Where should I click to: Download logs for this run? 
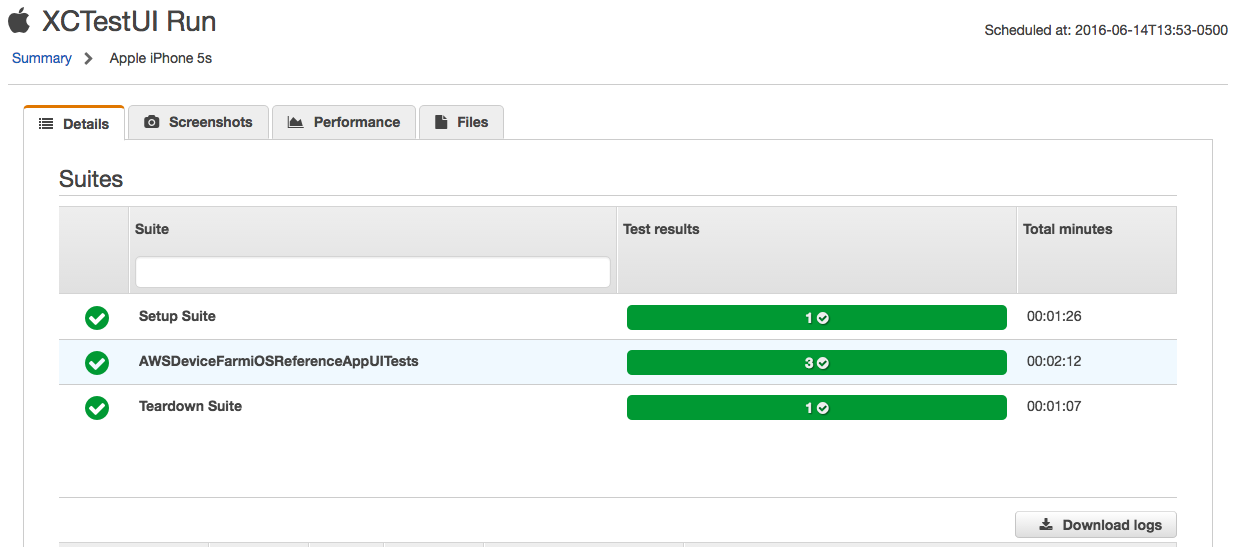click(x=1096, y=525)
